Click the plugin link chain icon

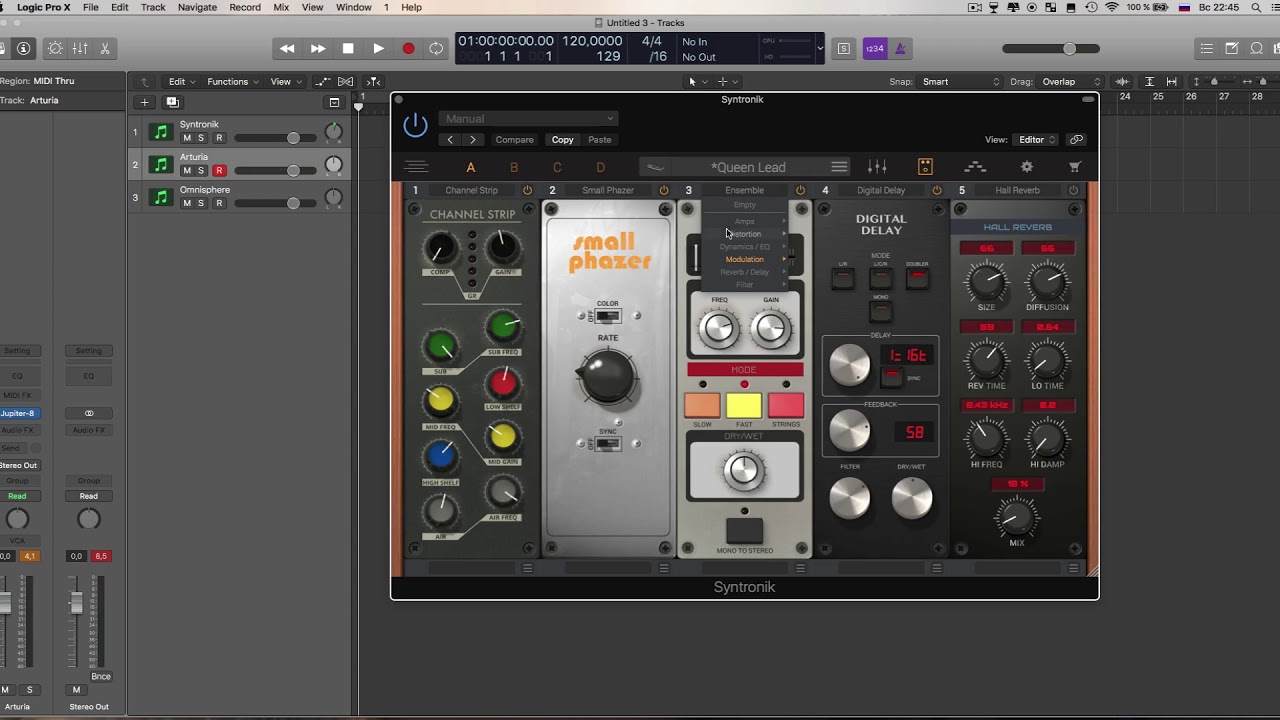click(1076, 140)
